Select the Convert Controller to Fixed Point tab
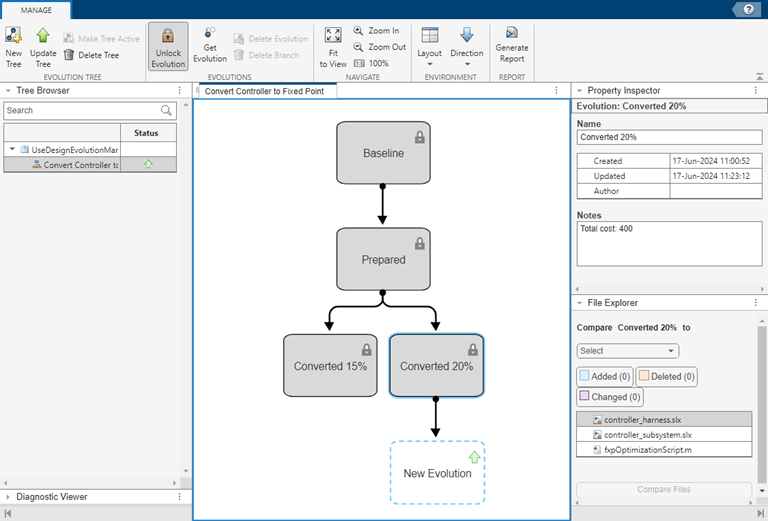 coord(270,91)
